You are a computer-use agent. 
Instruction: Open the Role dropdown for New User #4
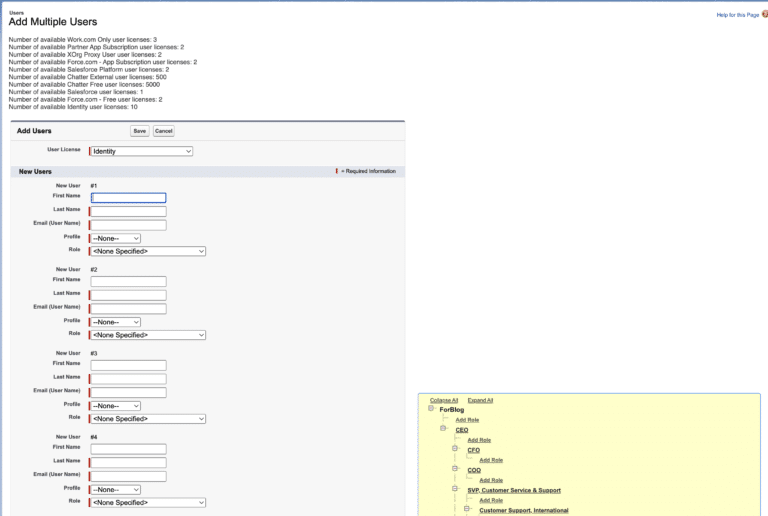tap(148, 502)
